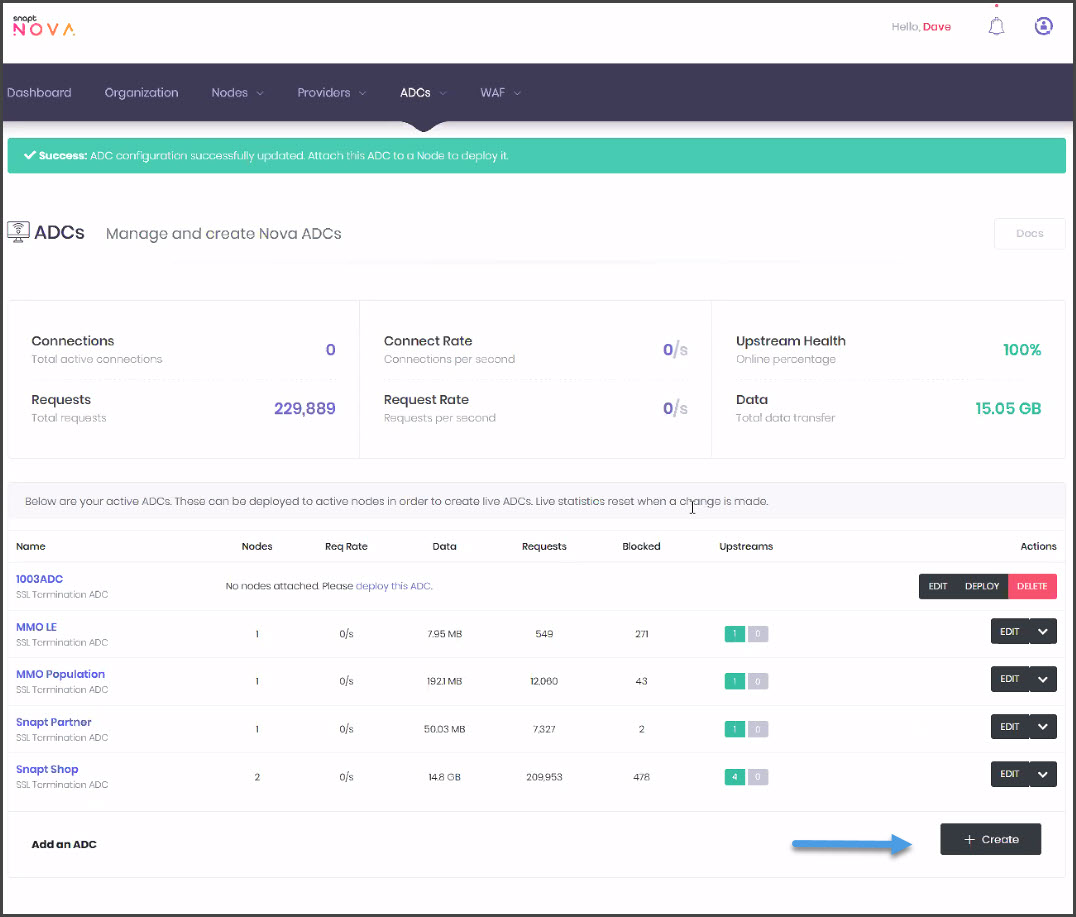Open the MMO LE name link
1076x917 pixels.
pos(36,627)
